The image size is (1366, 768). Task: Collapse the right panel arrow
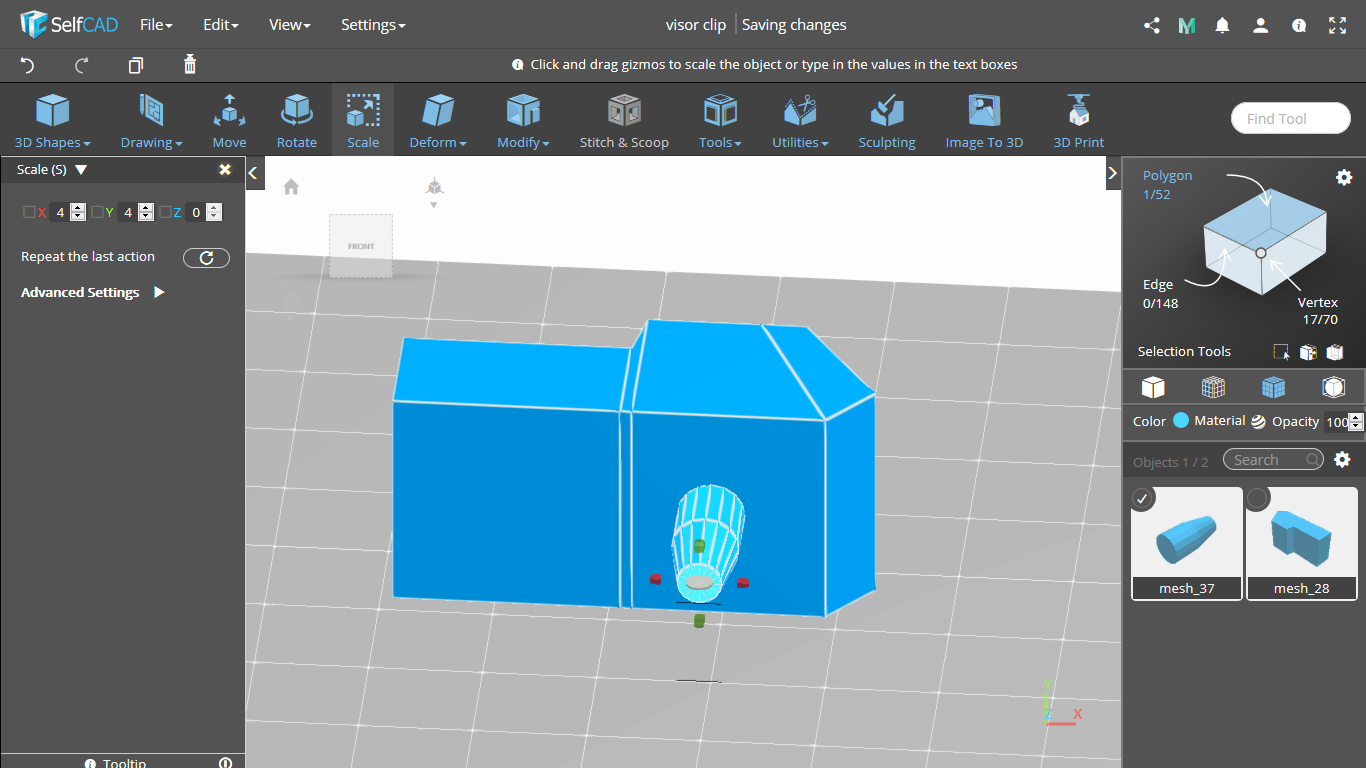pos(1112,173)
